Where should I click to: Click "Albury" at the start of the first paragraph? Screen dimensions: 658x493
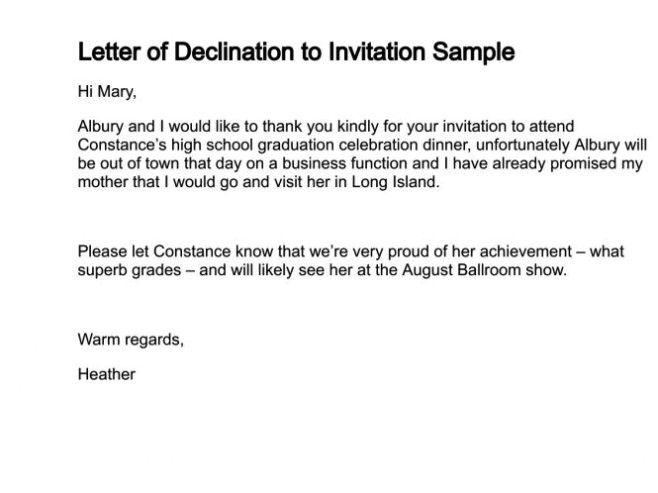101,128
